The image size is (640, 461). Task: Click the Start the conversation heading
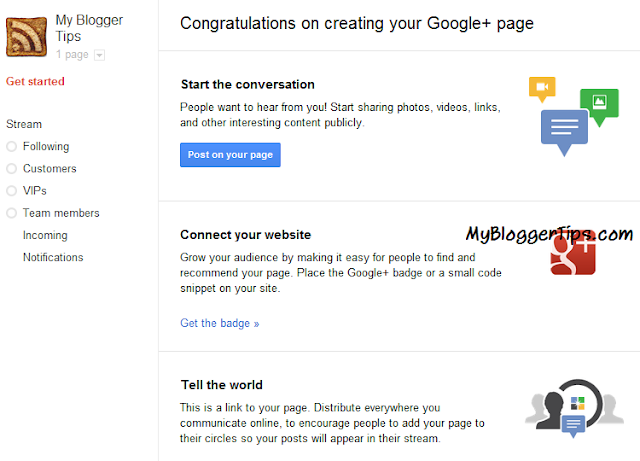(x=248, y=85)
